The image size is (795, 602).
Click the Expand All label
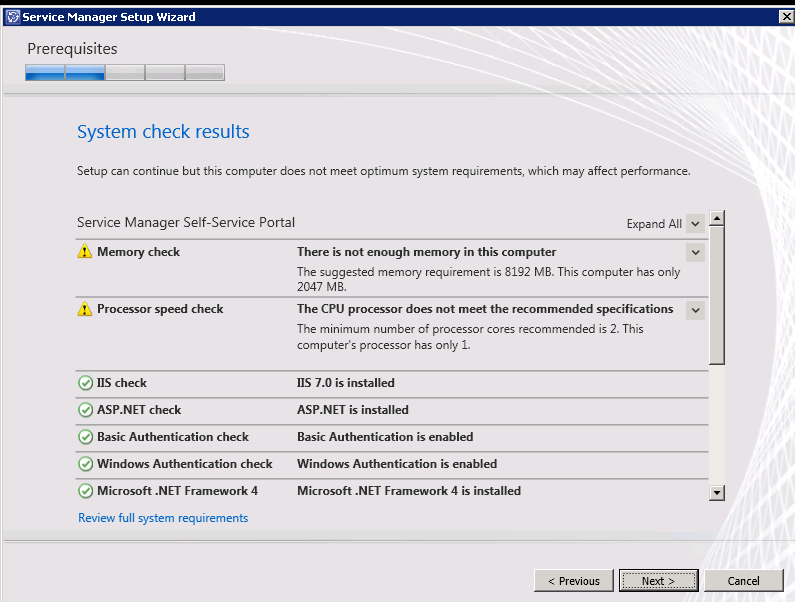[654, 224]
